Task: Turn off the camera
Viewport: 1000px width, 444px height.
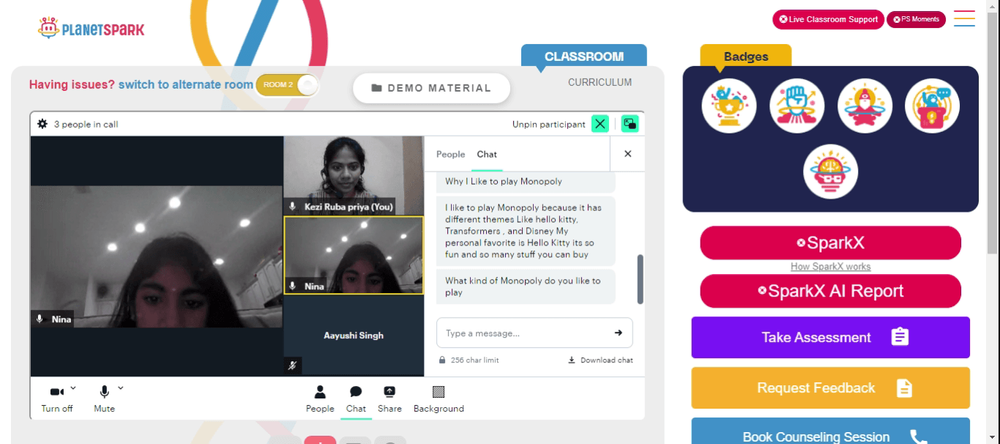Action: coord(57,399)
